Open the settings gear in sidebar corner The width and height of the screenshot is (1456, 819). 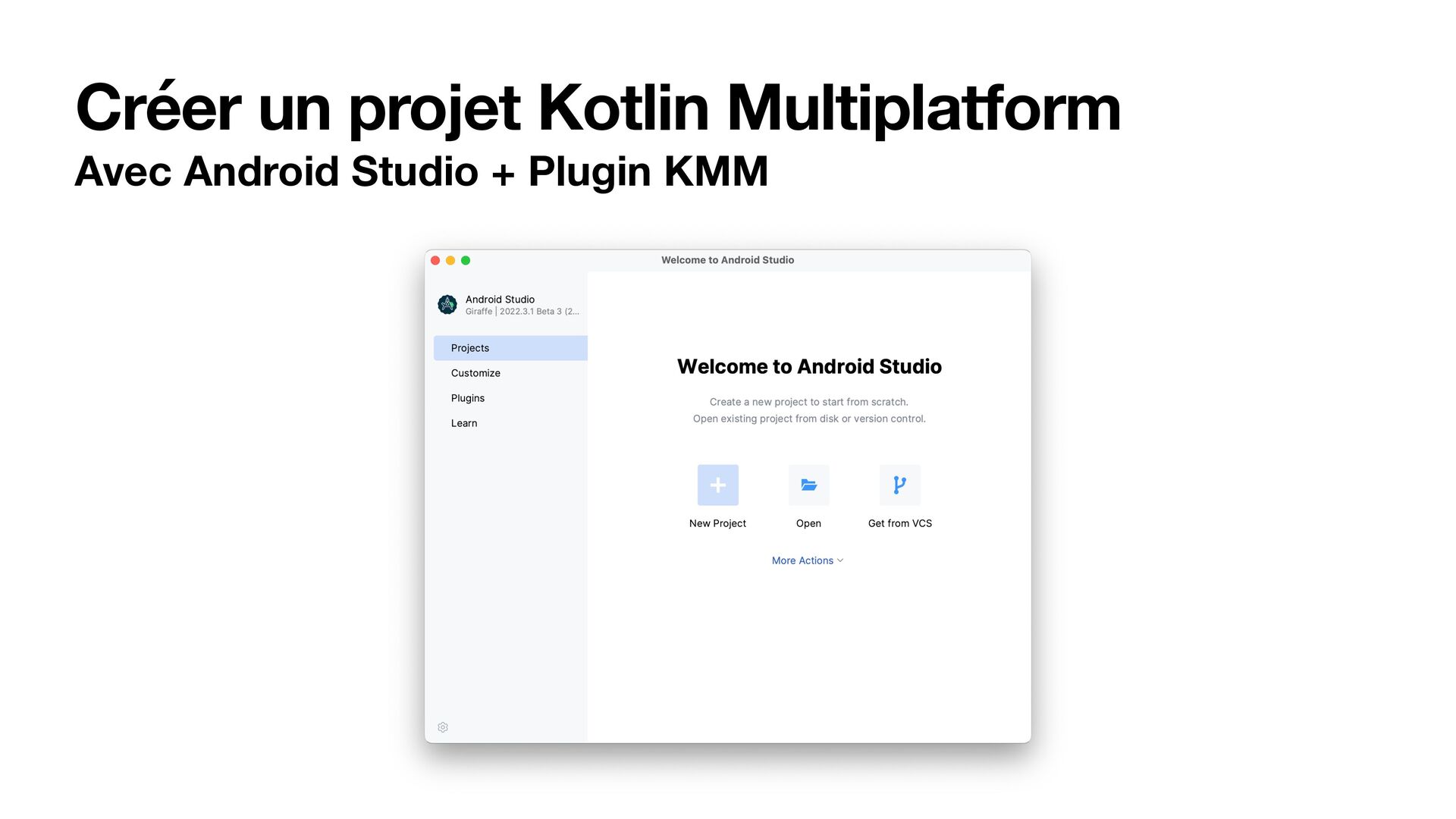[x=443, y=727]
